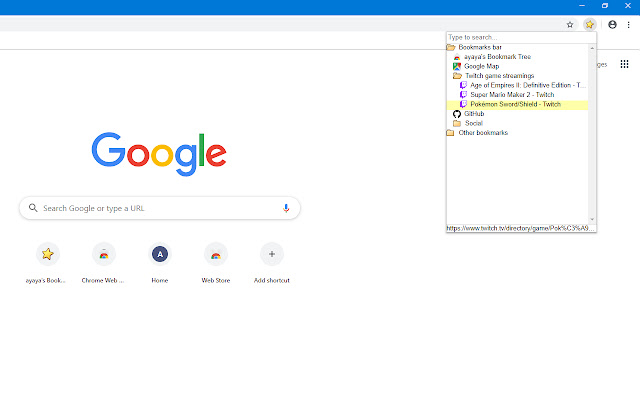The image size is (640, 400).
Task: Open the Home shortcut tile
Action: click(x=160, y=254)
